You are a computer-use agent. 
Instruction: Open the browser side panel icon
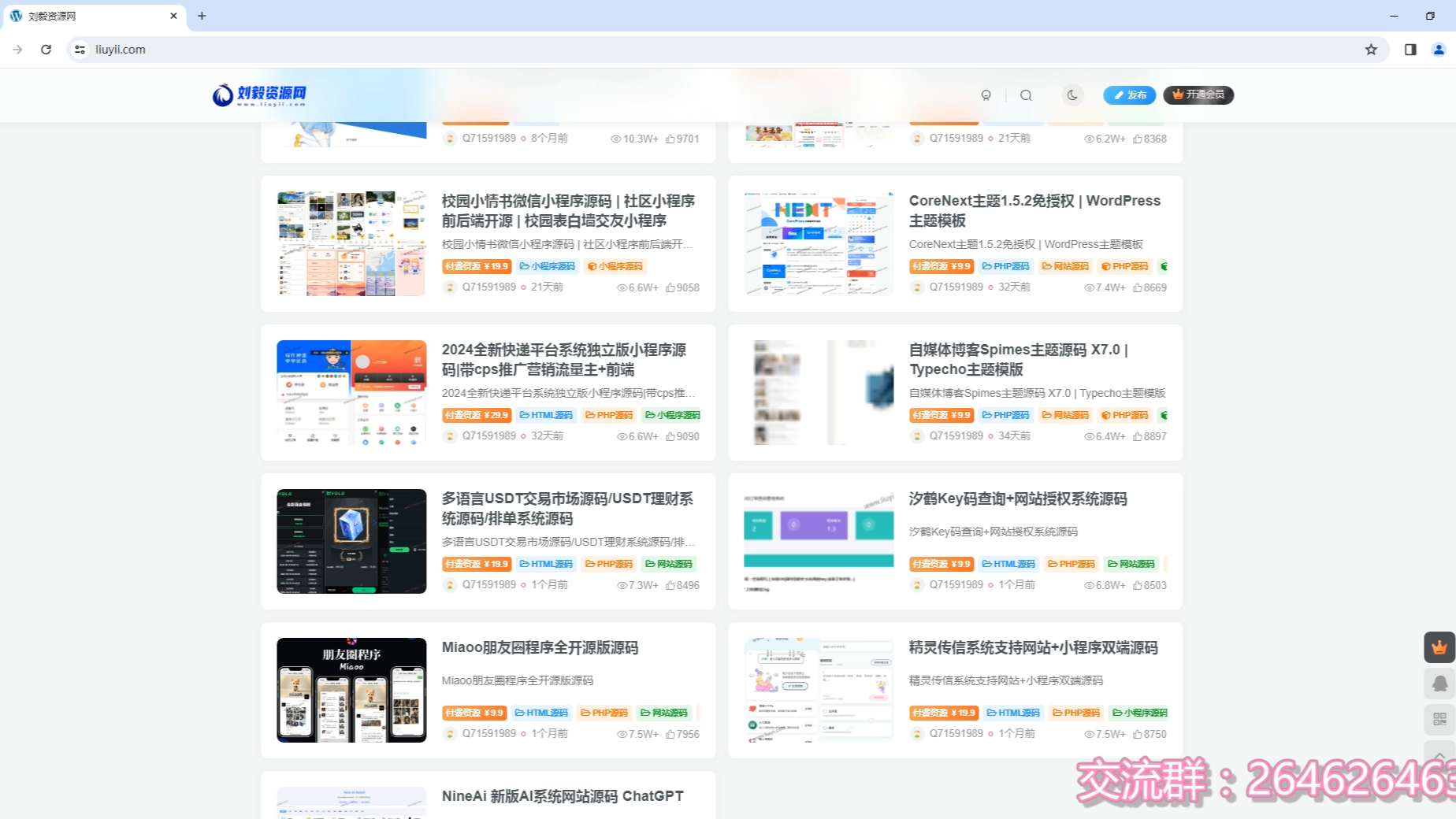[1410, 50]
